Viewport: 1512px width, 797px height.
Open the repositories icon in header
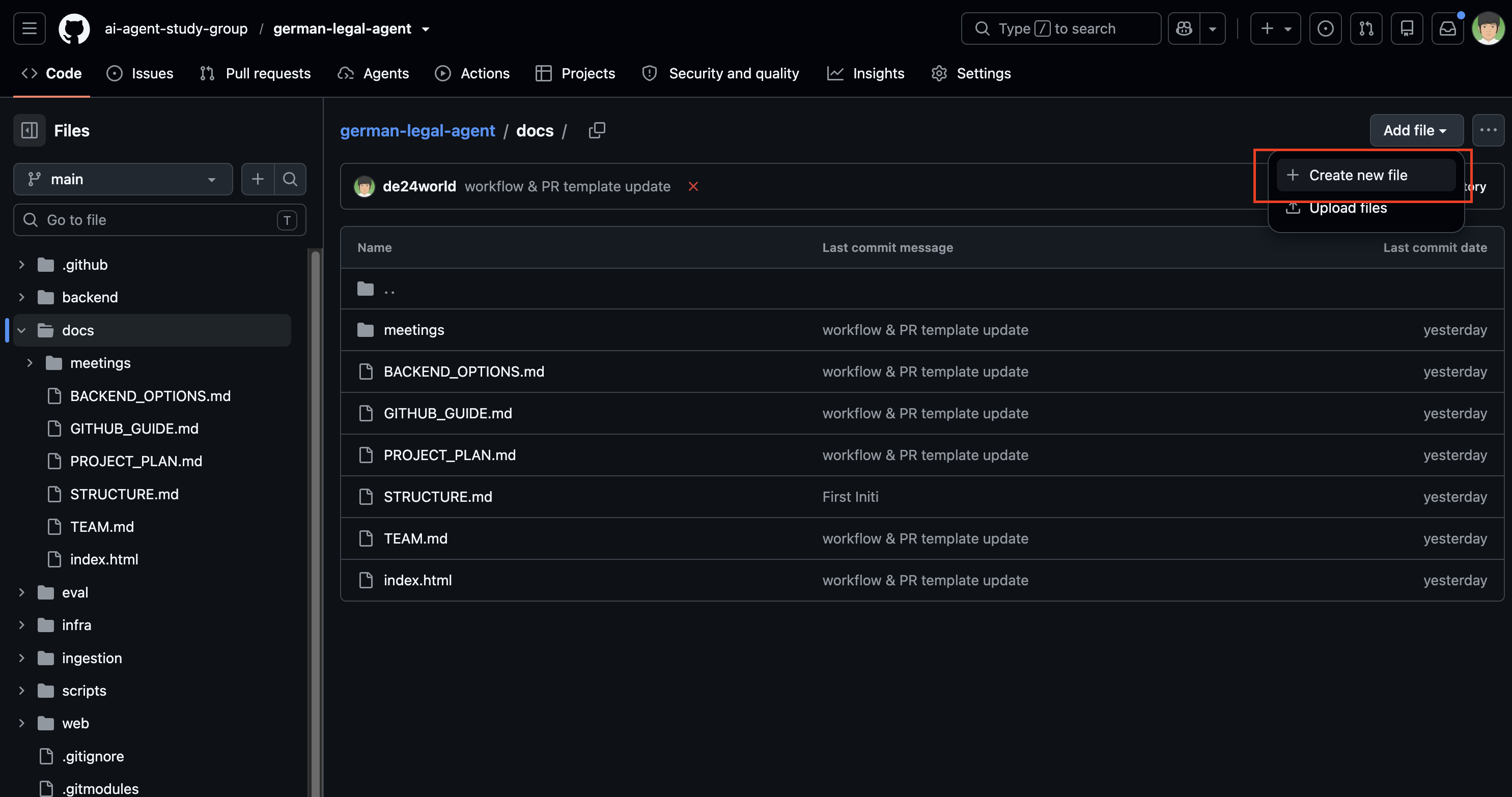(1407, 28)
